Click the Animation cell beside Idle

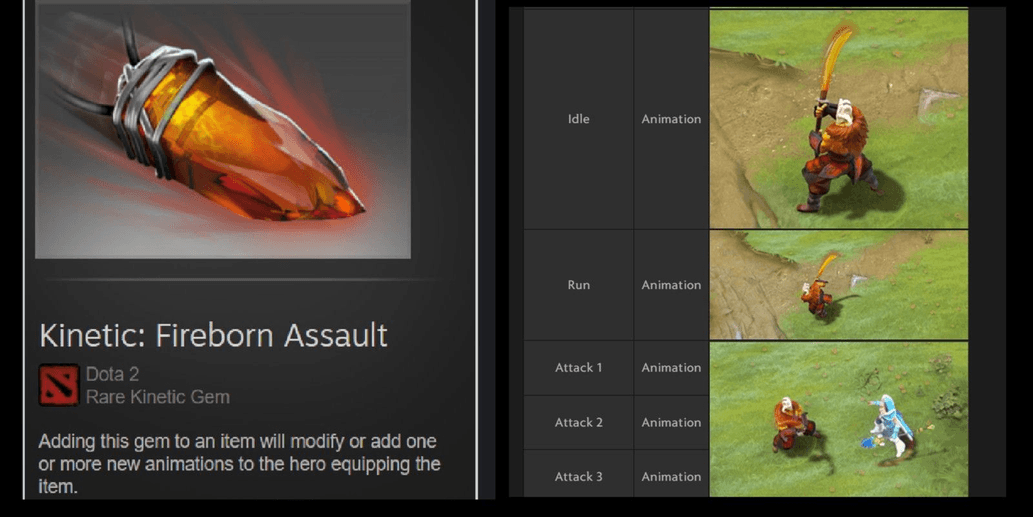[x=671, y=119]
